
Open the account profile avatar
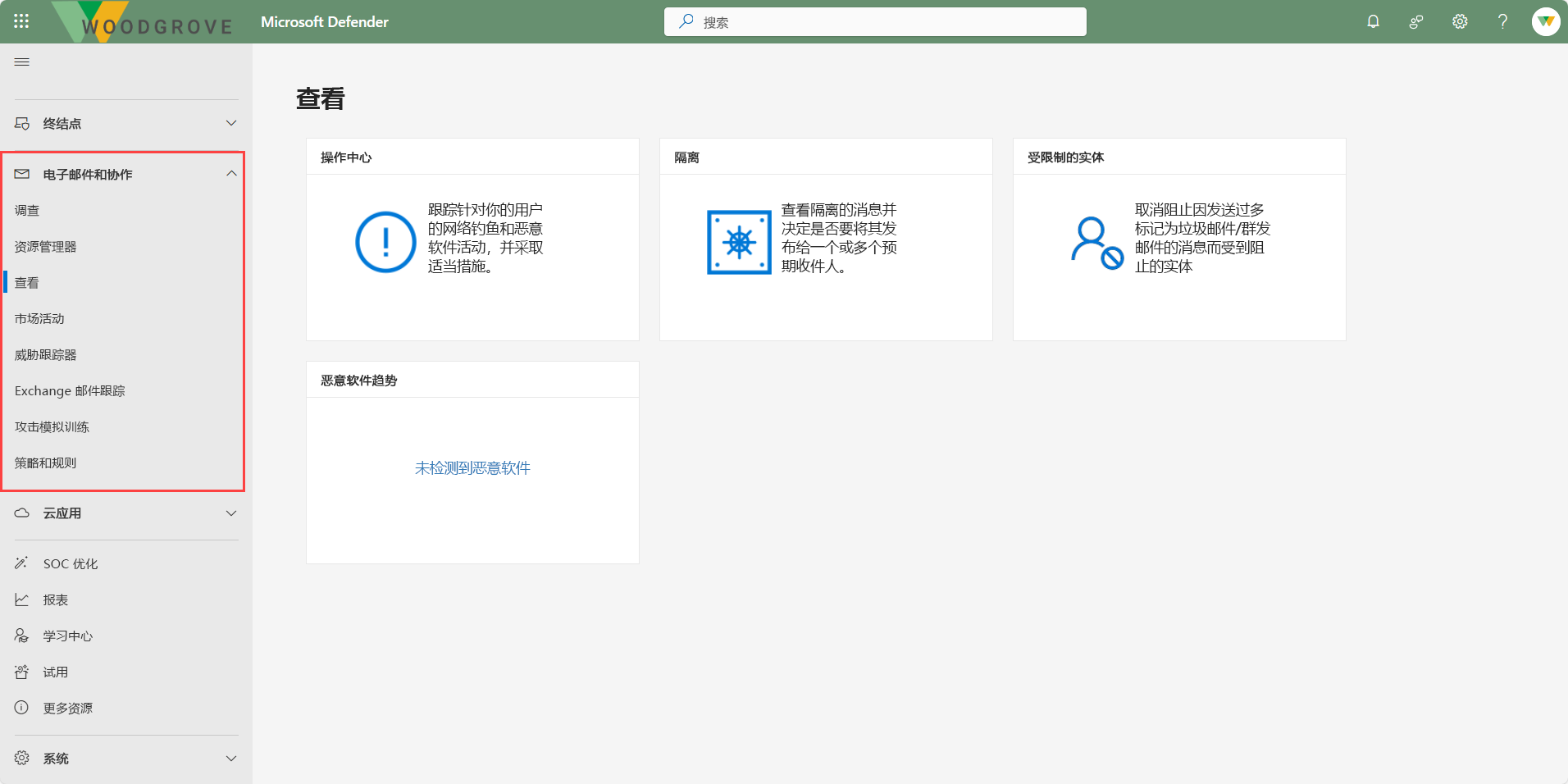coord(1546,21)
